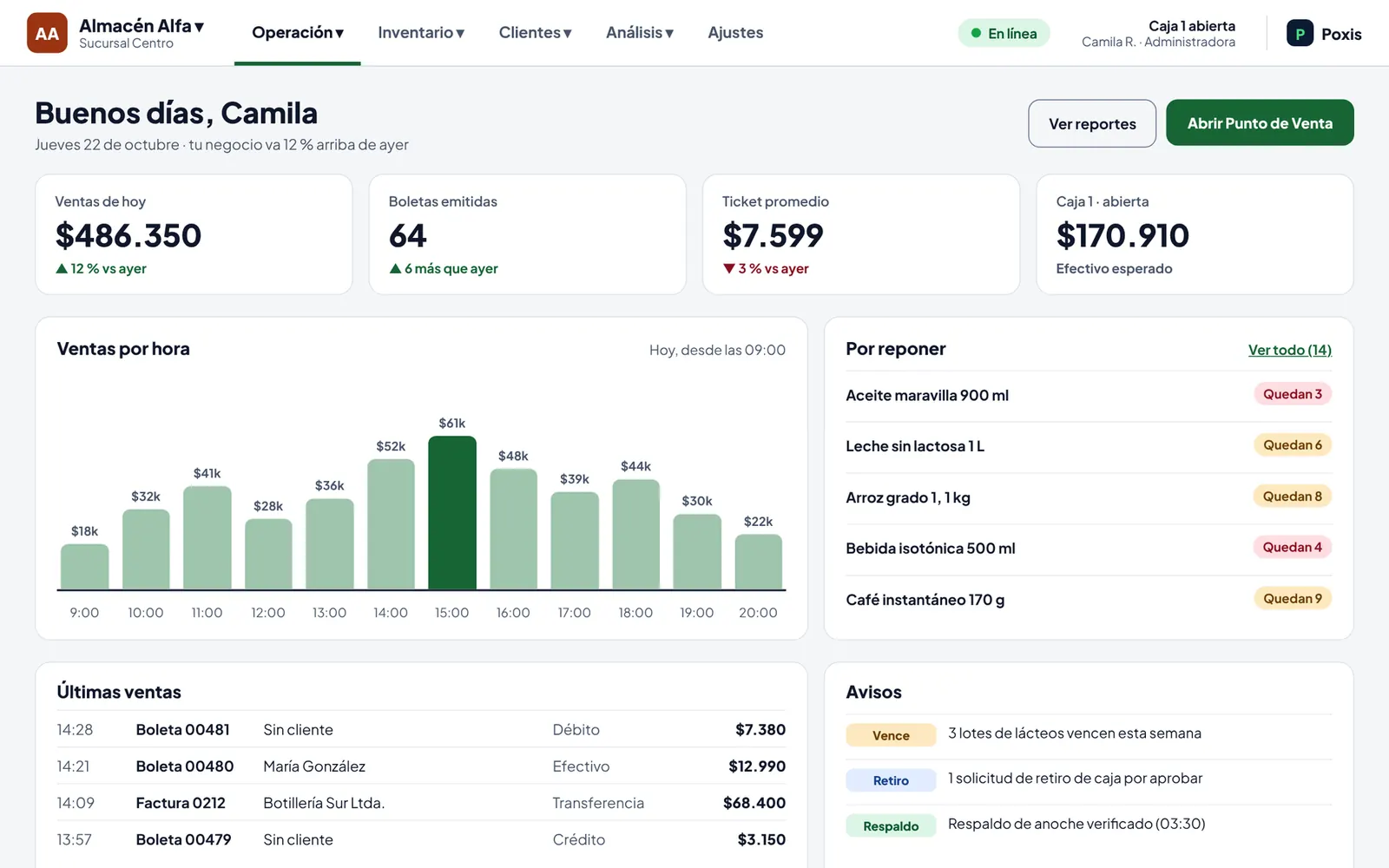This screenshot has width=1389, height=868.
Task: Click the Poxis P logo icon
Action: point(1300,33)
